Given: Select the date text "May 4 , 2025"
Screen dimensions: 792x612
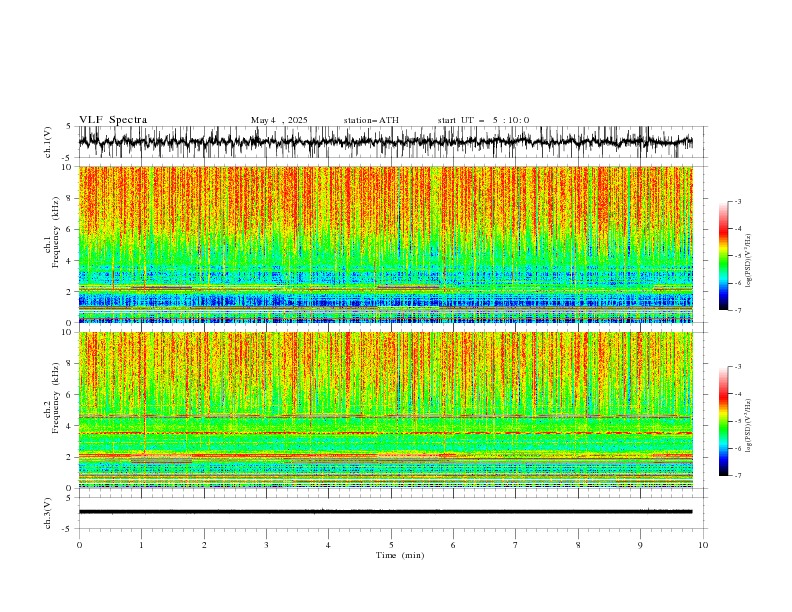Looking at the screenshot, I should click(279, 120).
